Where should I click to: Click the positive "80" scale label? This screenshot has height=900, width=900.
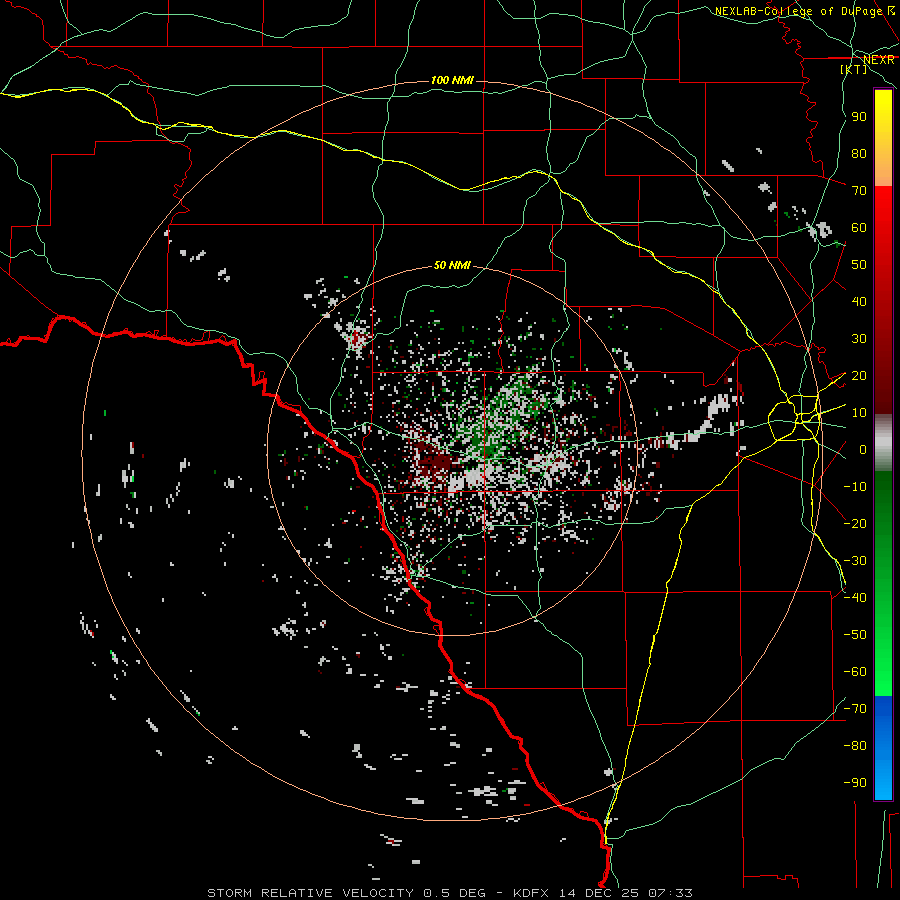pos(859,154)
